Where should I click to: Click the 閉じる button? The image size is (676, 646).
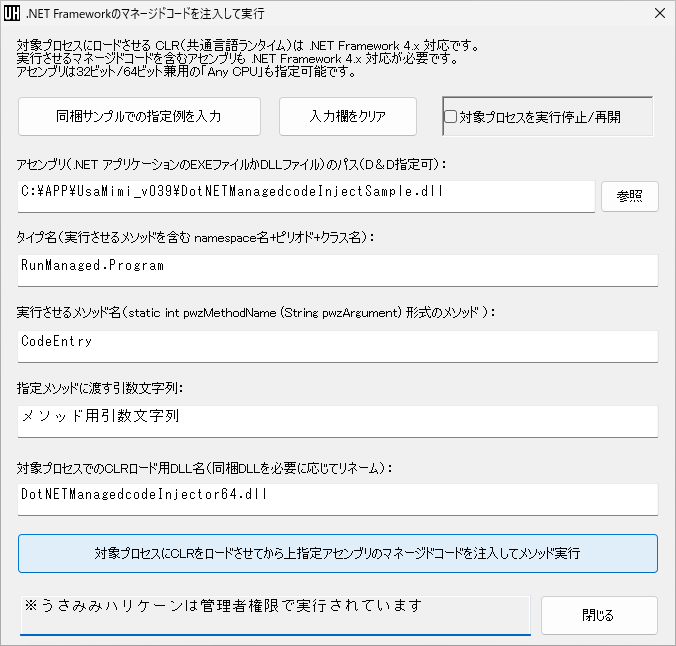pyautogui.click(x=599, y=615)
